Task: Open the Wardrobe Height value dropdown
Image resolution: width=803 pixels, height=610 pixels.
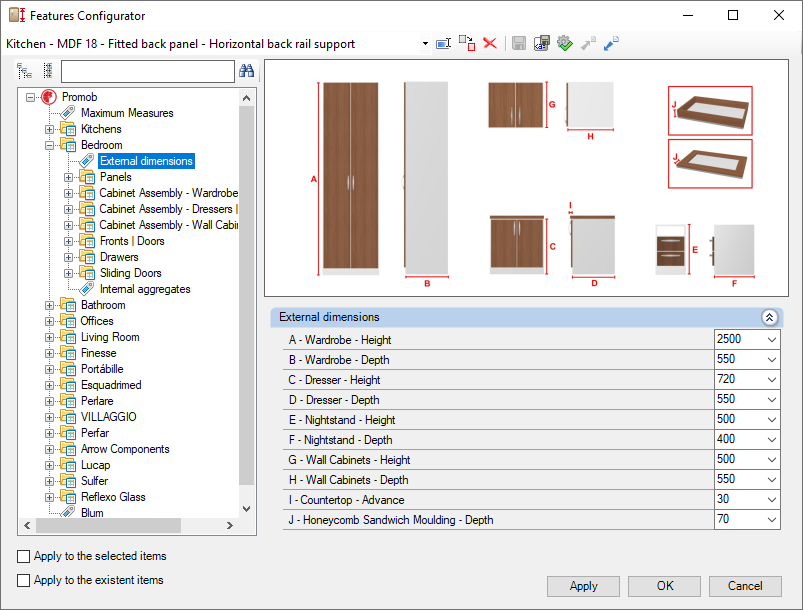Action: 772,340
